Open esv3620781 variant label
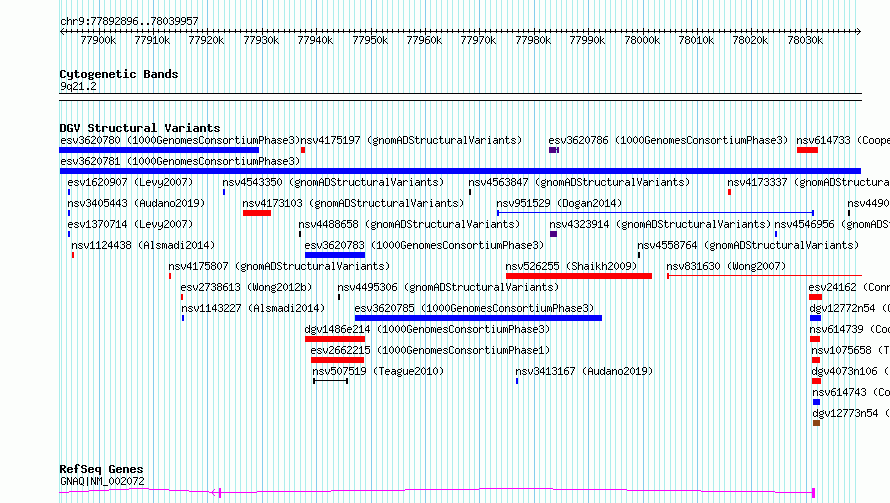This screenshot has width=890, height=503. [180, 161]
